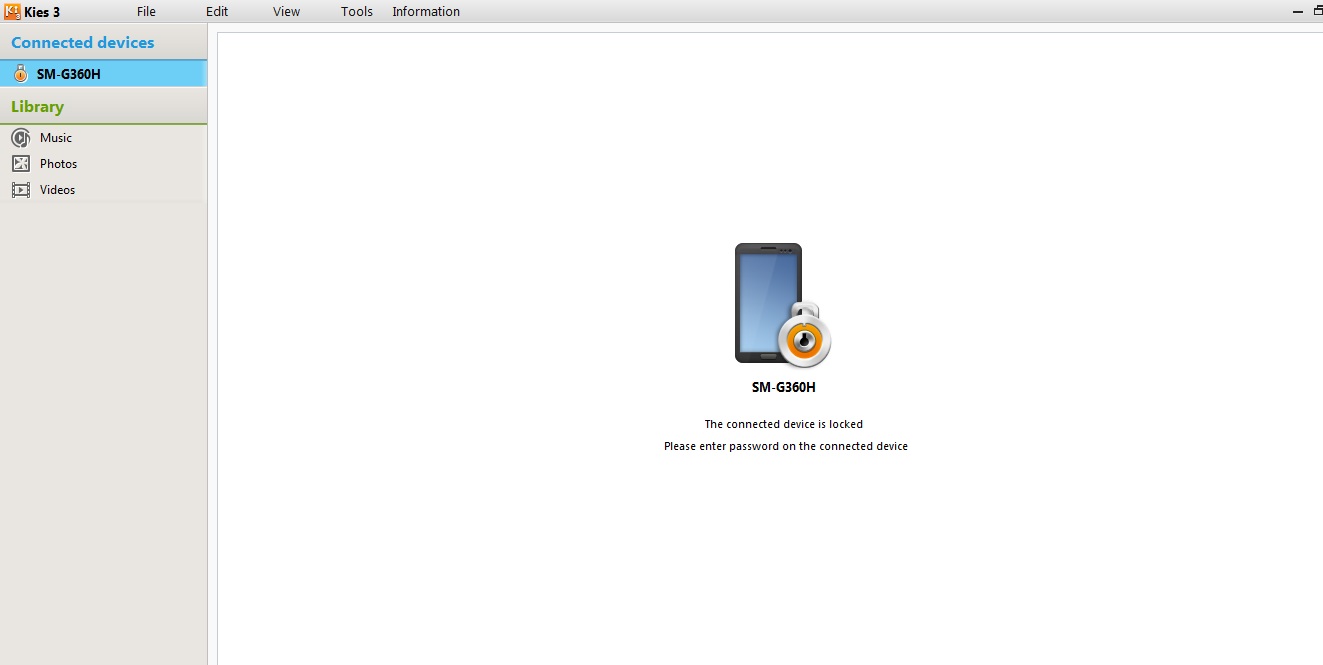Minimize the Kies 3 window
This screenshot has width=1323, height=665.
click(x=1298, y=12)
